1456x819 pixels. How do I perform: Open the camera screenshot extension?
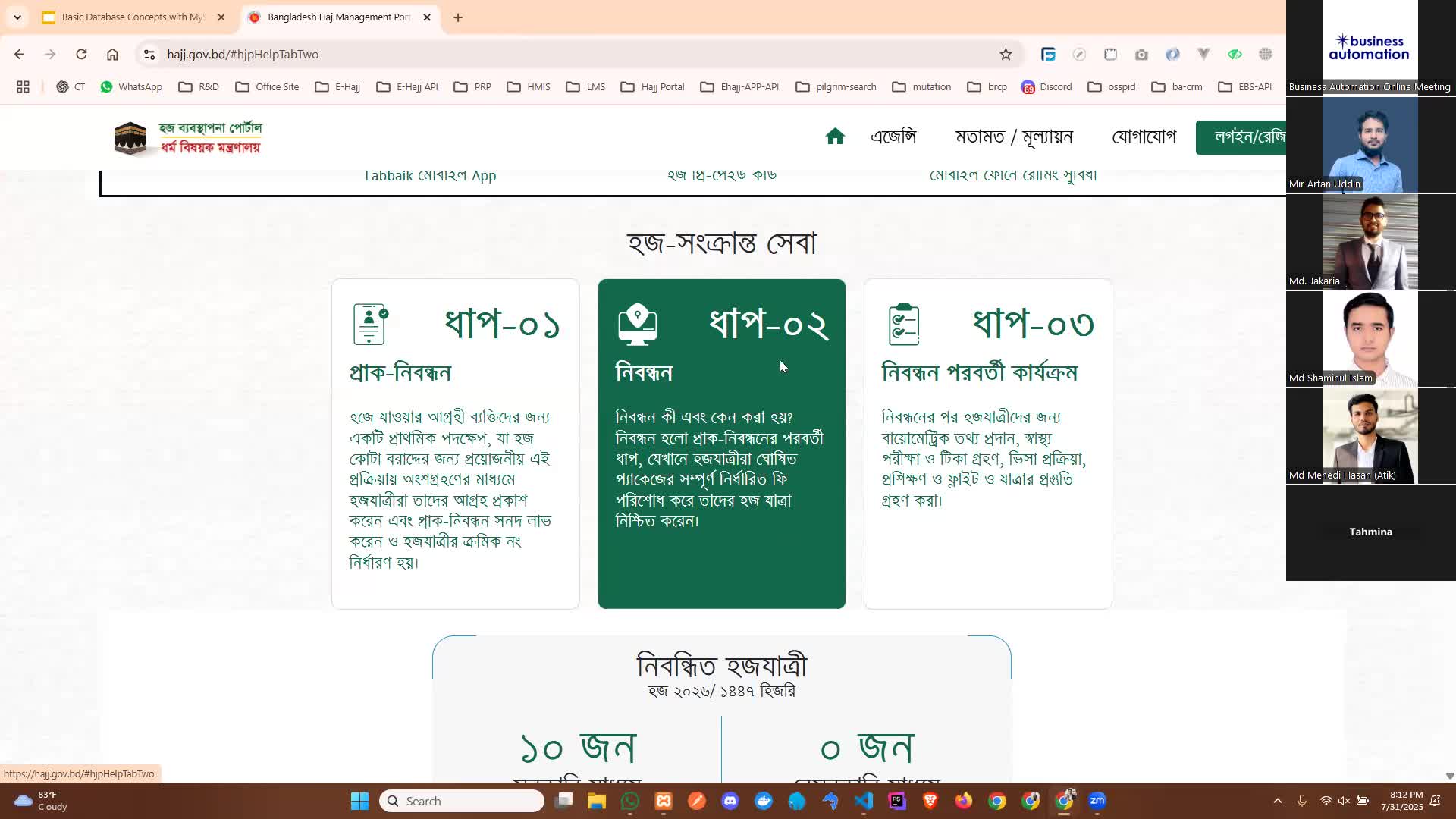[1141, 55]
